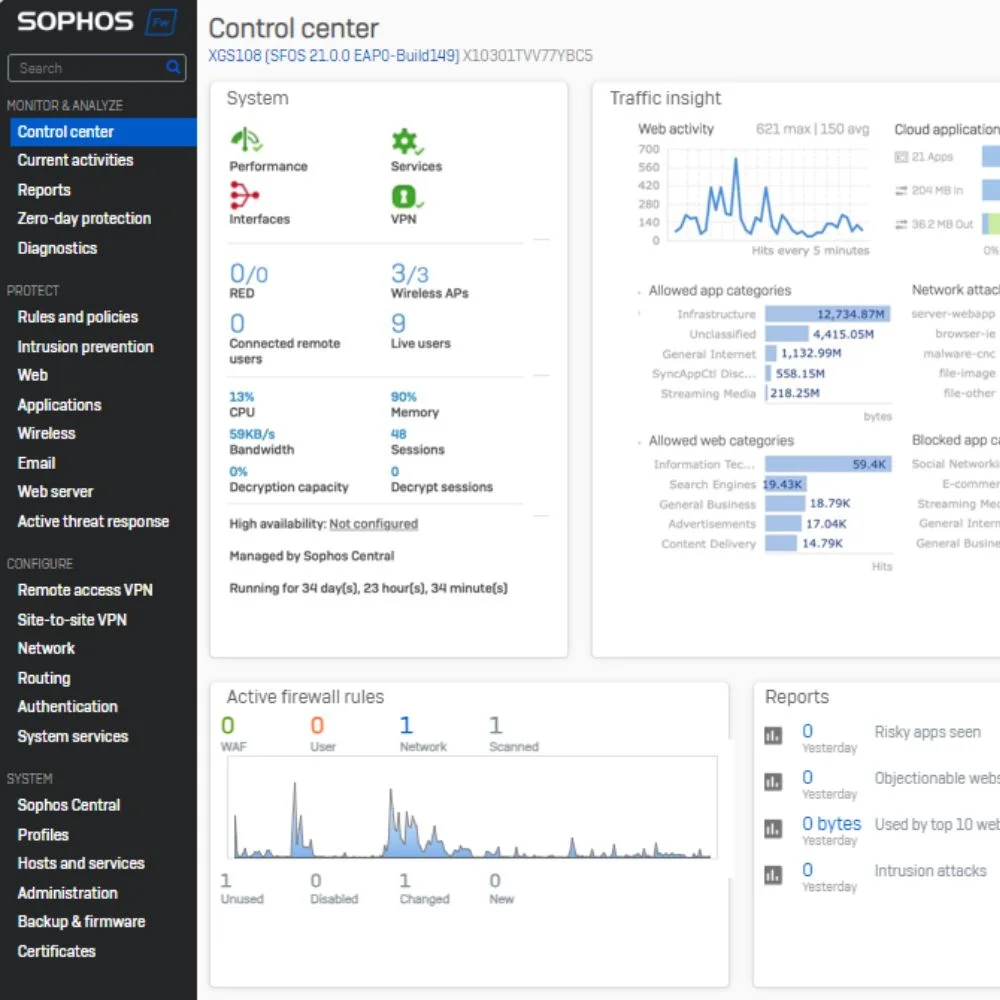
Task: Open Hosts and services menu item
Action: pos(81,864)
